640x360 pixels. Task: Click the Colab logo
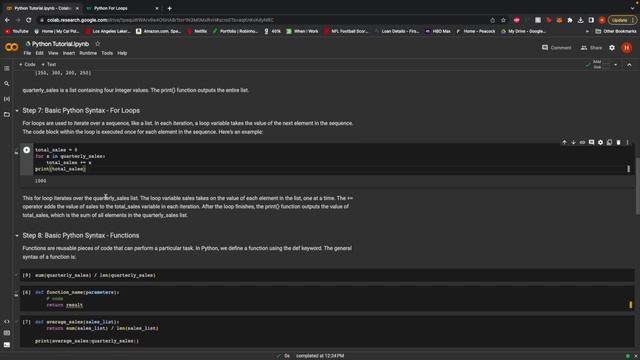[11, 47]
